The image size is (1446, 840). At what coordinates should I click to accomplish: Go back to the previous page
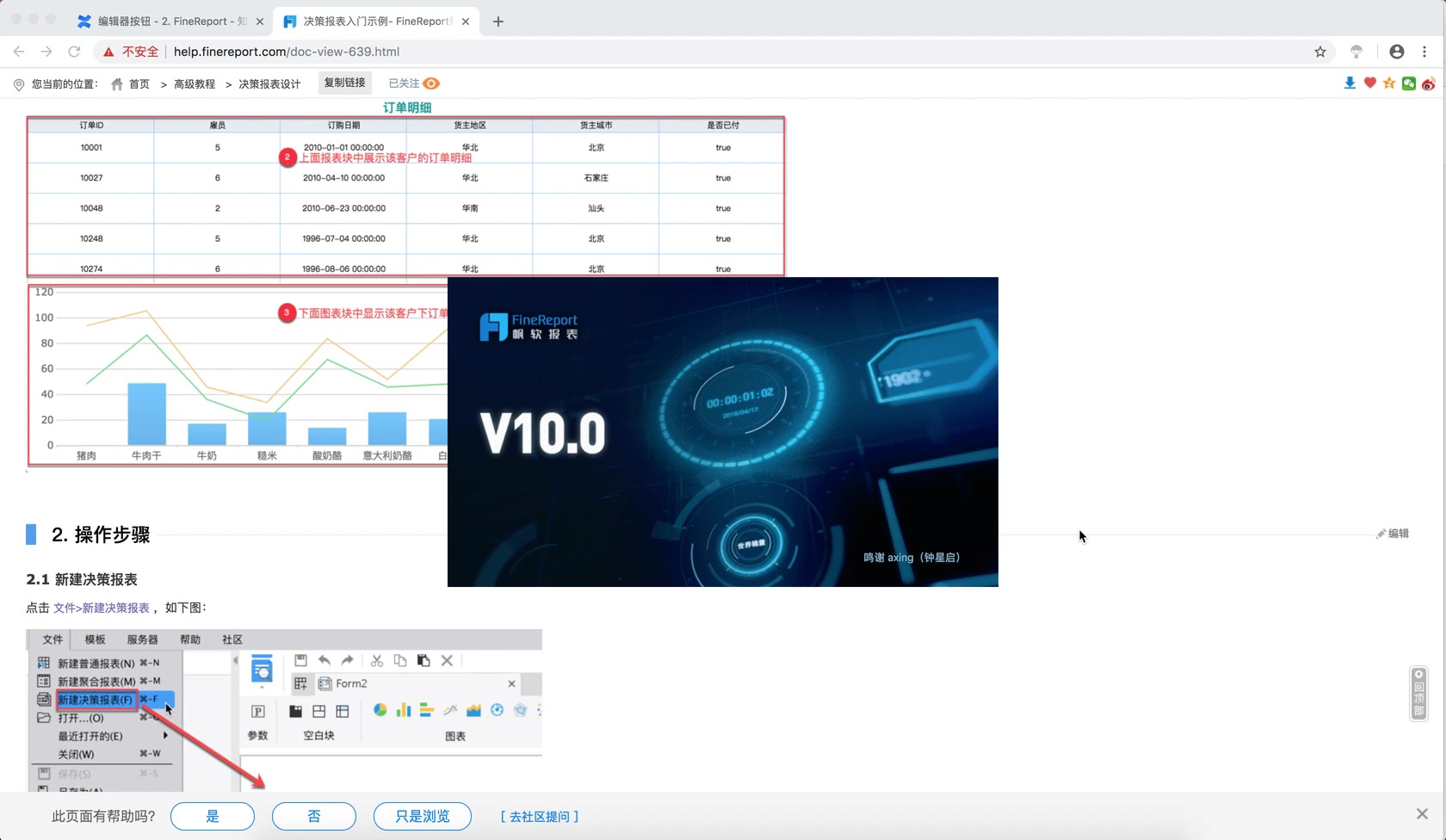[x=19, y=52]
